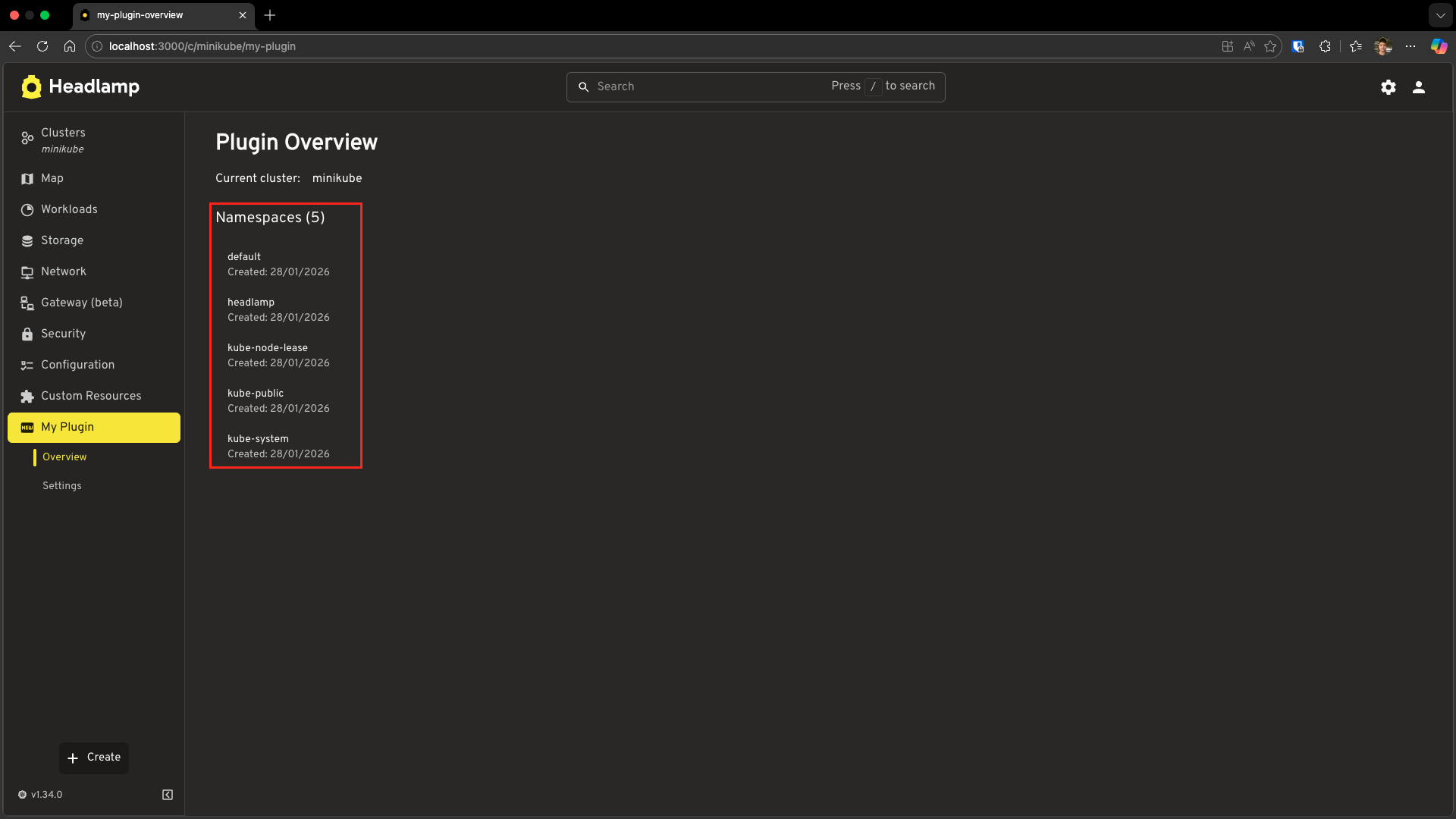
Task: Open Custom Resources
Action: coord(91,396)
